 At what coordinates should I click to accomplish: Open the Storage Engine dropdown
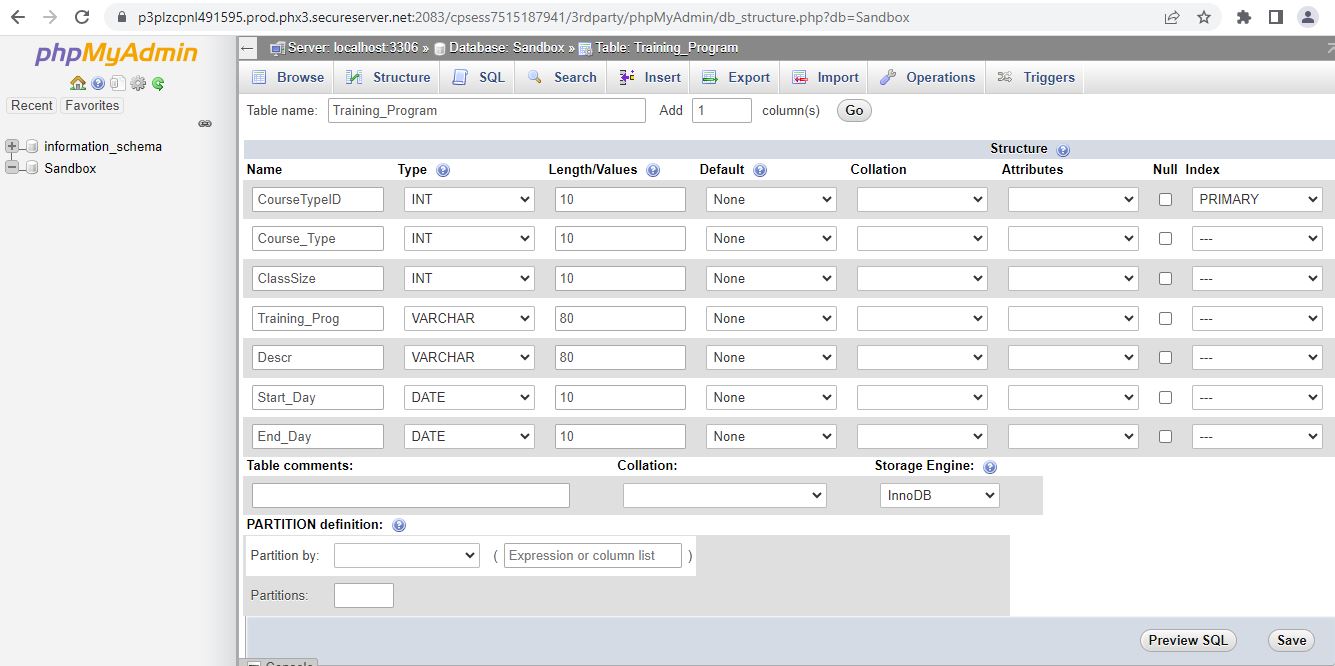pos(938,495)
